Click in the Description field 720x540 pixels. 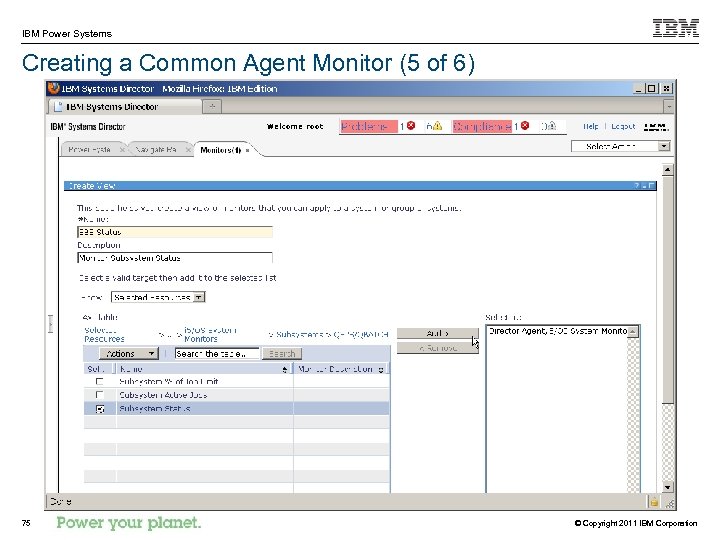click(175, 258)
